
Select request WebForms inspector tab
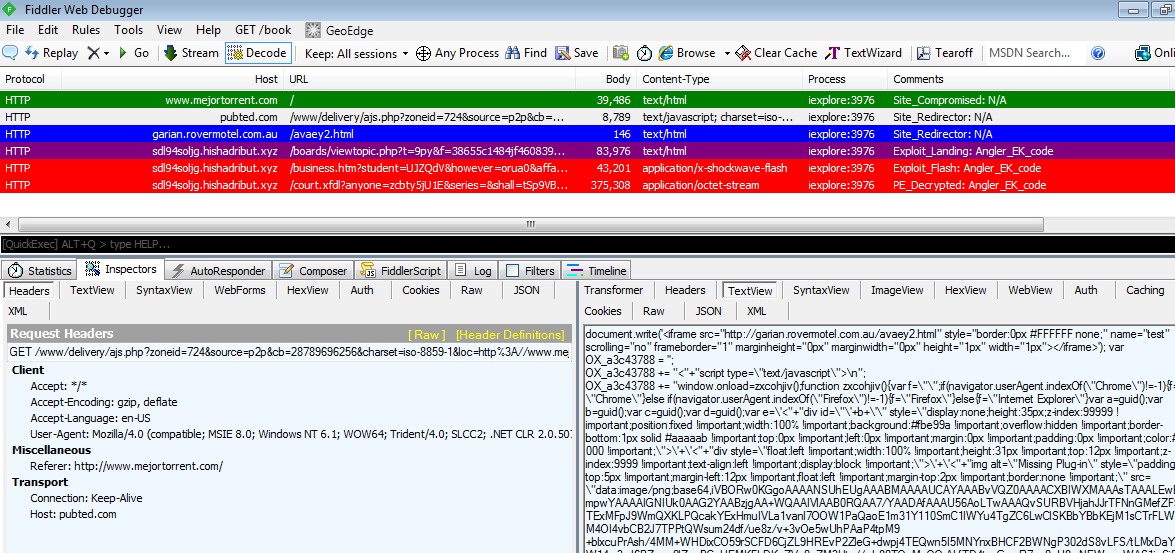pos(240,290)
